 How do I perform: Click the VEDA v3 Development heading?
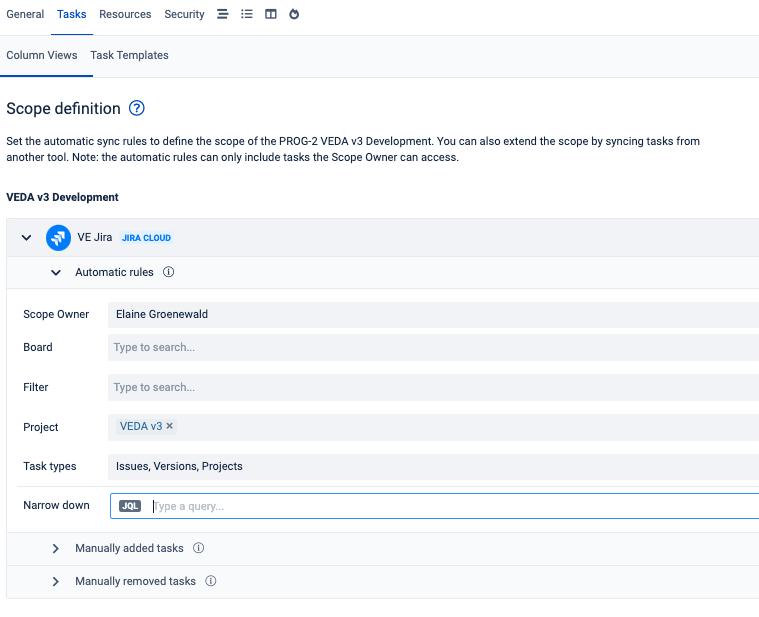(x=62, y=197)
